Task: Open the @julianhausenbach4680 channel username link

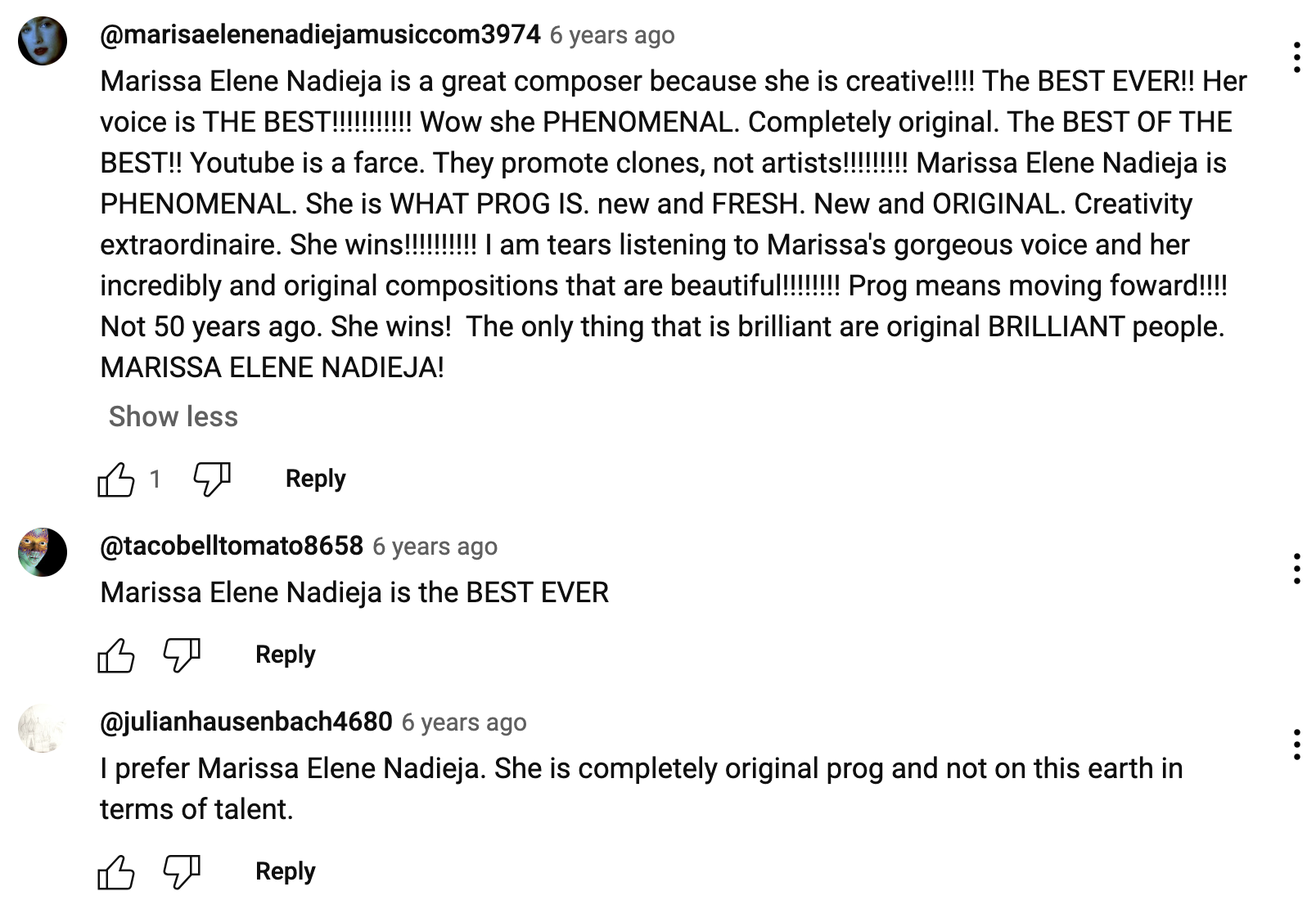Action: (246, 722)
